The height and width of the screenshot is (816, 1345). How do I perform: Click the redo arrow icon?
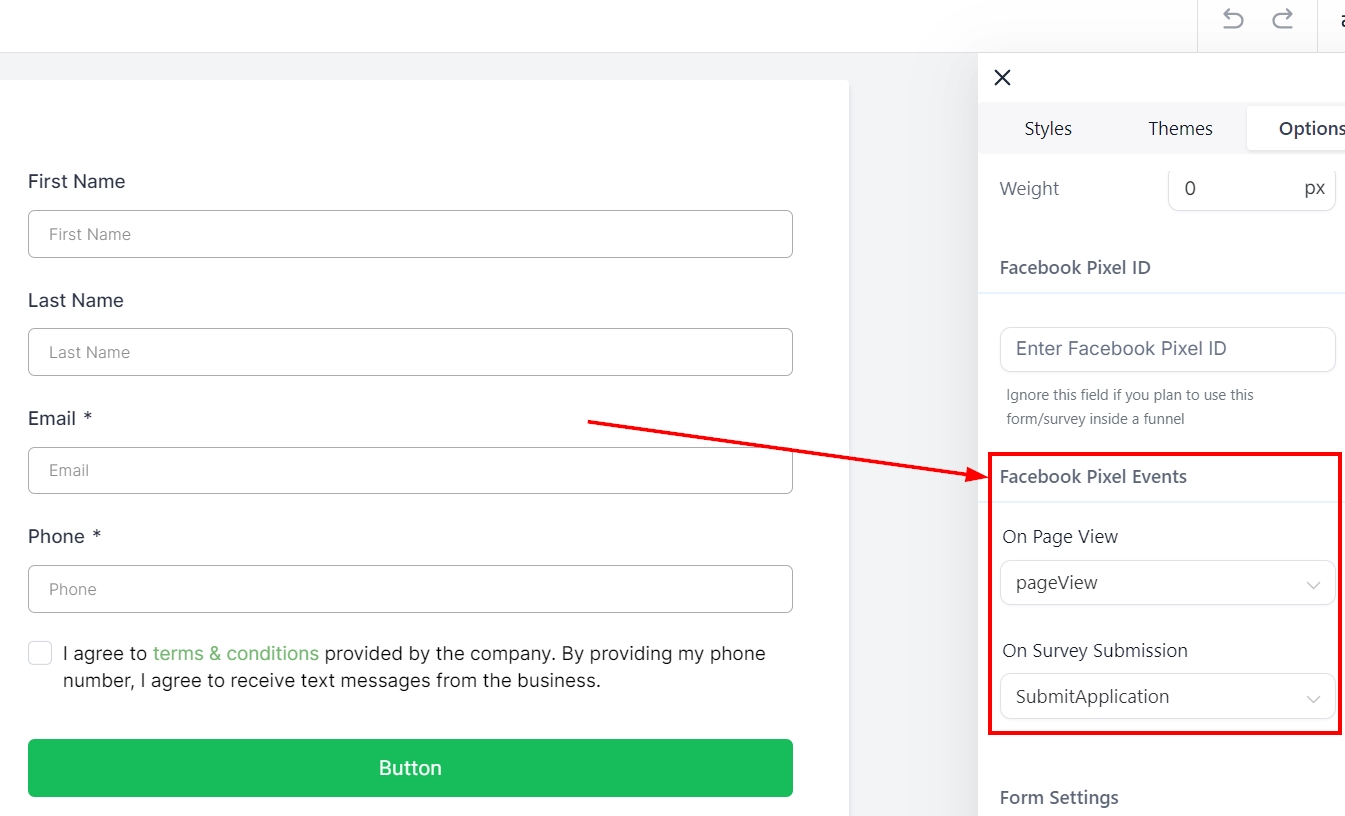pyautogui.click(x=1283, y=19)
